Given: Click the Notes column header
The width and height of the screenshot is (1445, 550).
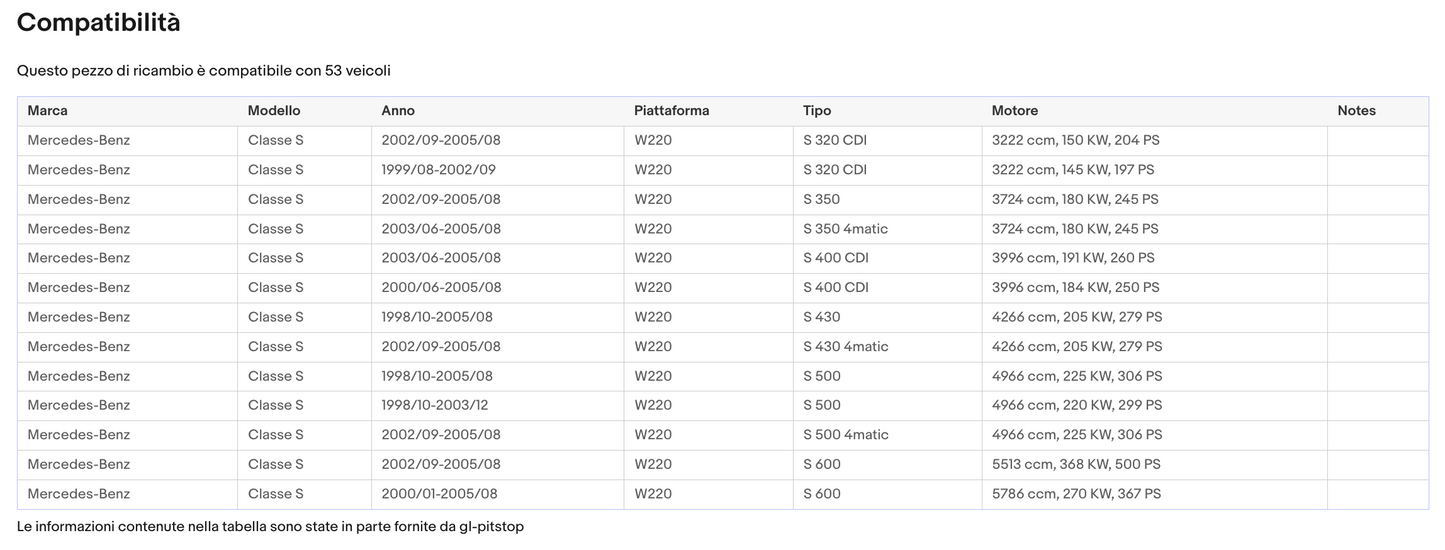Looking at the screenshot, I should (1356, 111).
